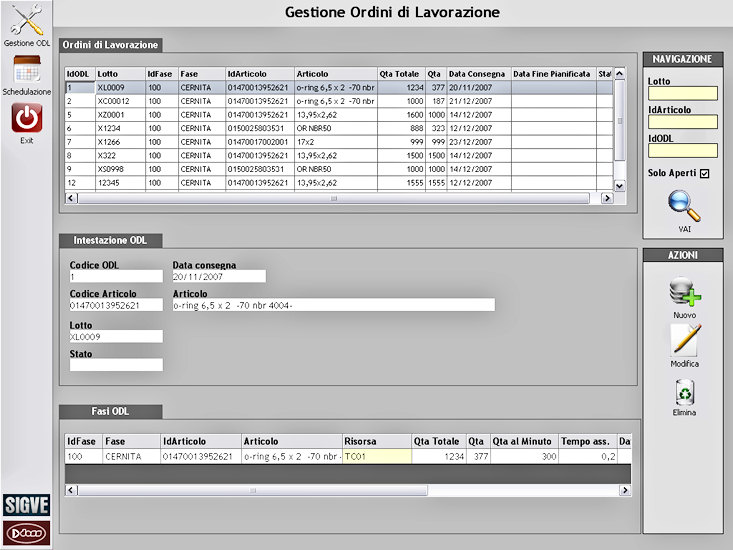This screenshot has height=550, width=733.
Task: Click the Elimina recycle bin icon
Action: (x=684, y=391)
